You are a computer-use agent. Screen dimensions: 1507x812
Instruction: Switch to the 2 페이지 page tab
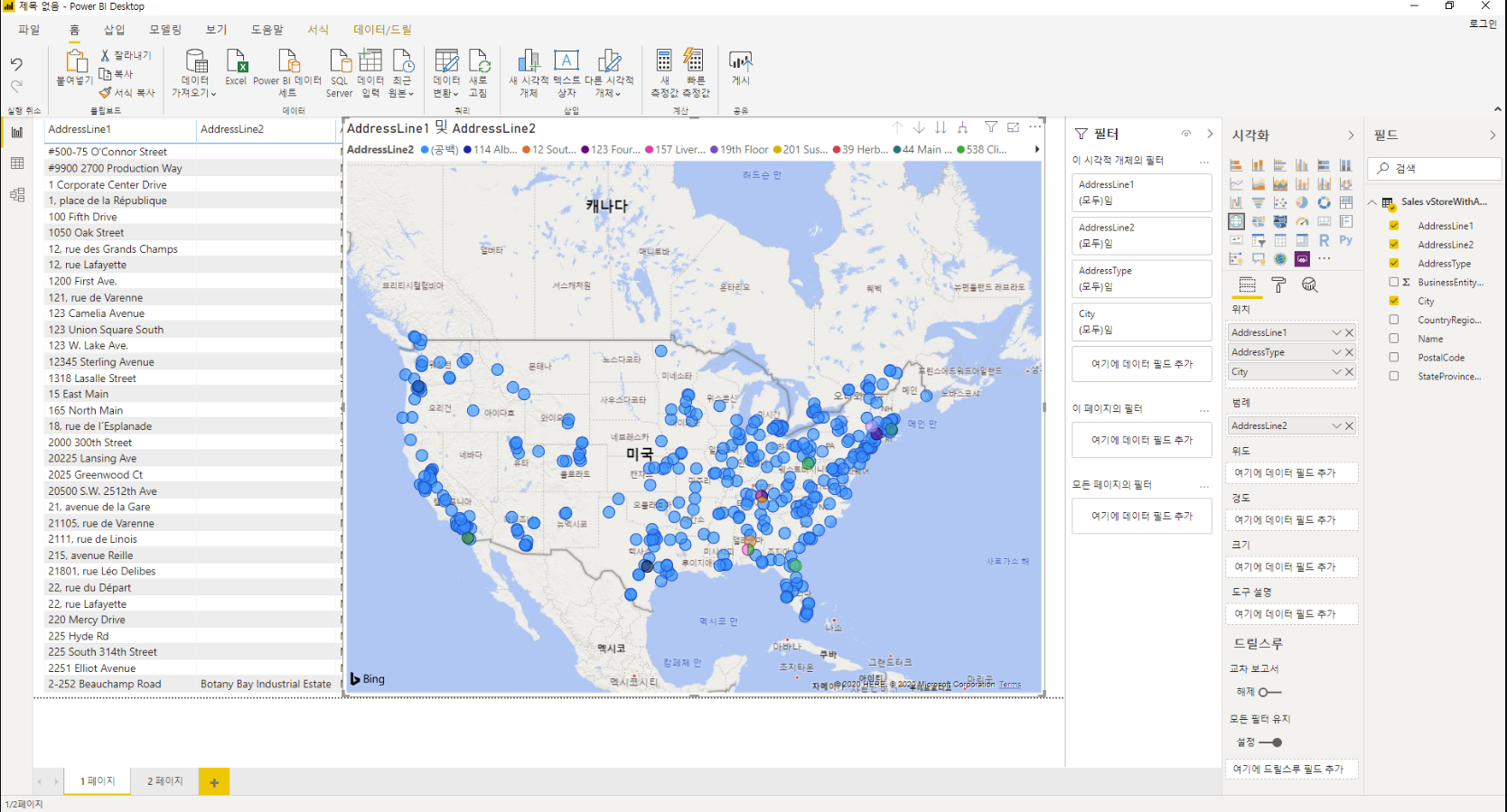point(165,781)
